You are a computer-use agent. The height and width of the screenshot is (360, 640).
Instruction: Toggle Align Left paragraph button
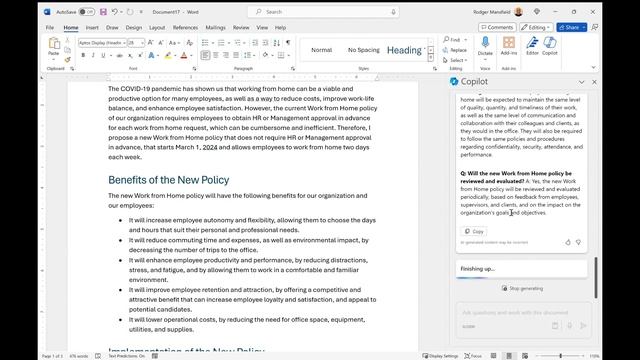tap(205, 55)
